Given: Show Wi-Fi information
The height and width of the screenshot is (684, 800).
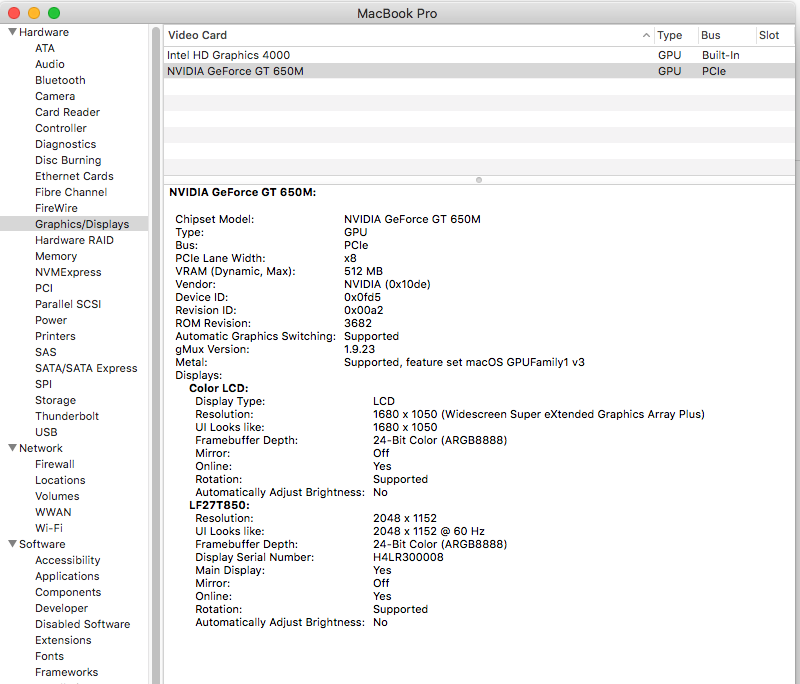Looking at the screenshot, I should pyautogui.click(x=49, y=528).
